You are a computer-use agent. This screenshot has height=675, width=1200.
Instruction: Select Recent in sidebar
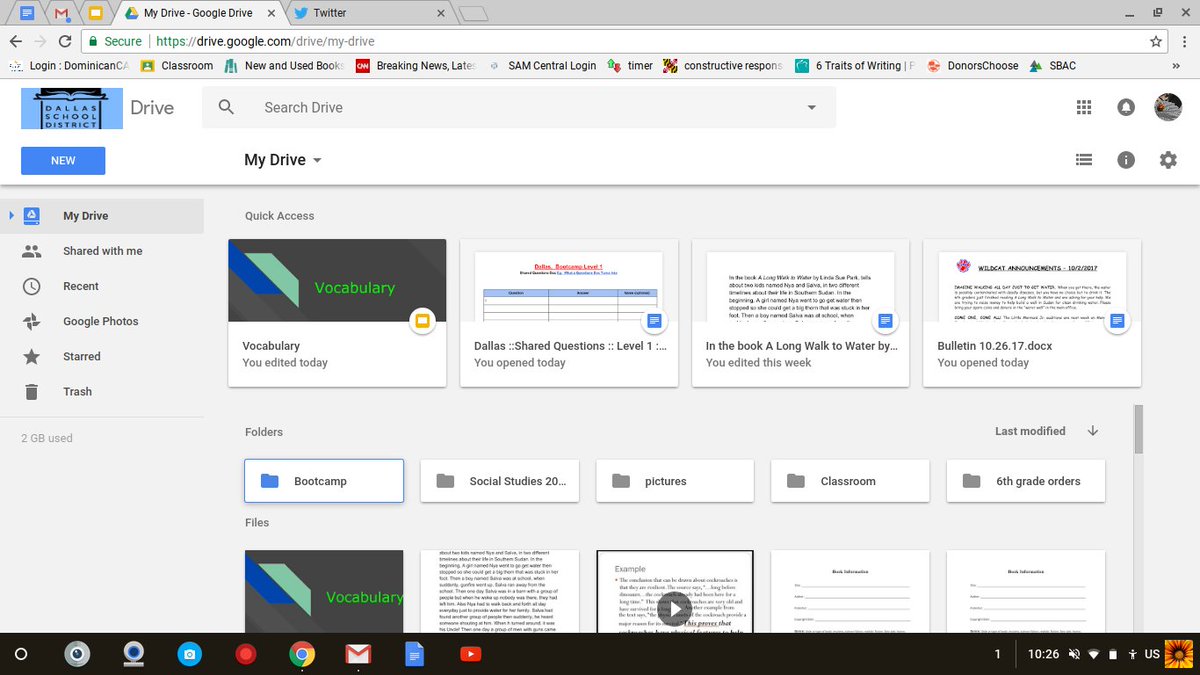[101, 286]
